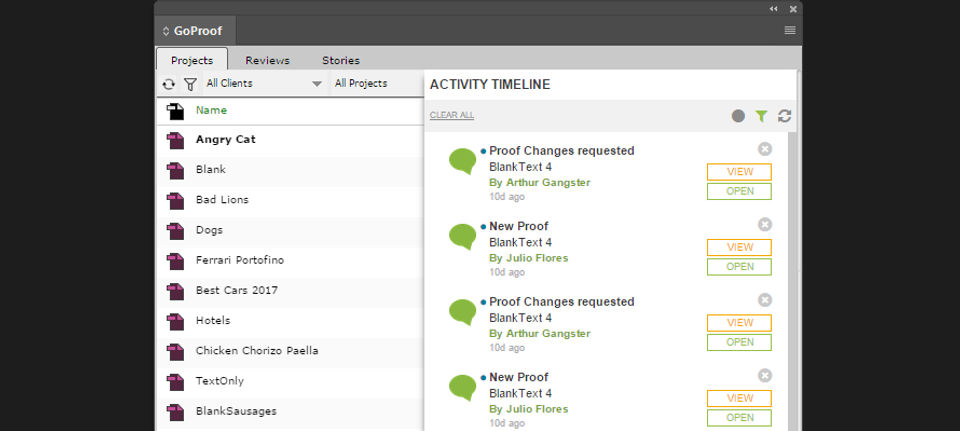Image resolution: width=960 pixels, height=431 pixels.
Task: Collapse the panel with the double arrows
Action: (x=773, y=9)
